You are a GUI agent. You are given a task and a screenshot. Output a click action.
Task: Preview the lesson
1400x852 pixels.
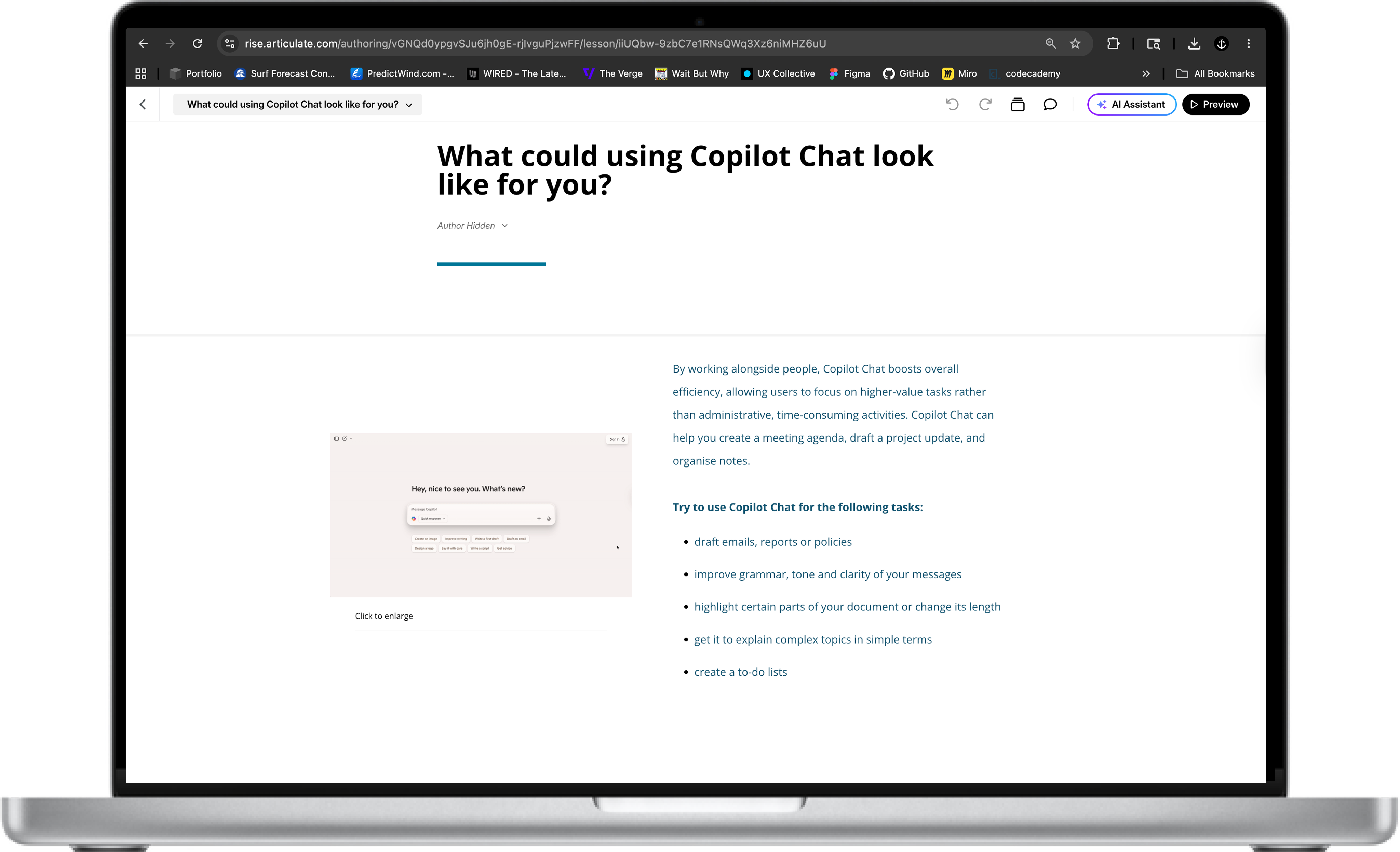click(1215, 105)
